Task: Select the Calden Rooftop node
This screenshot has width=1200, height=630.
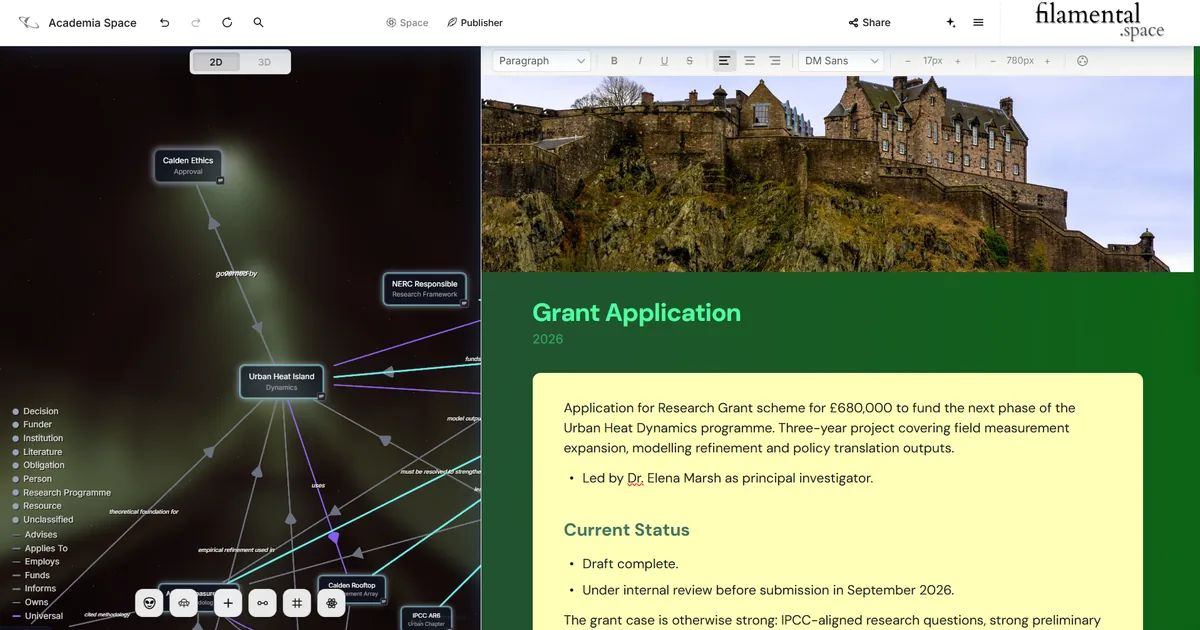Action: [x=352, y=590]
